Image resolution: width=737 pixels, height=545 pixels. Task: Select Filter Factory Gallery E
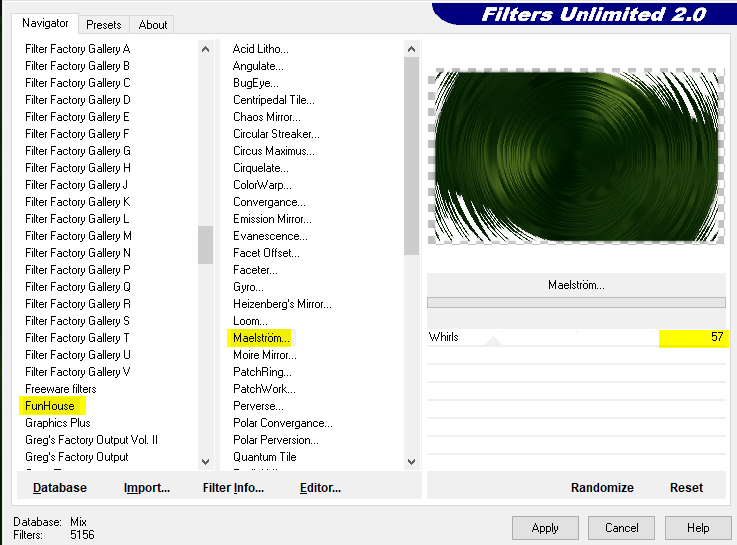pos(77,117)
